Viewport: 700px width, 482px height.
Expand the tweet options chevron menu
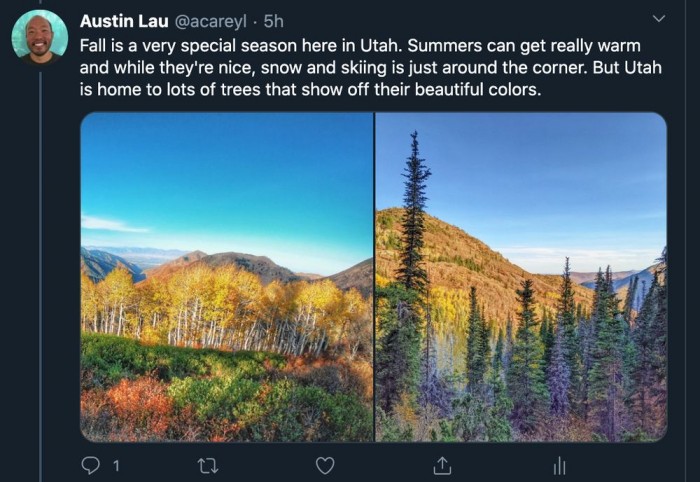point(658,19)
